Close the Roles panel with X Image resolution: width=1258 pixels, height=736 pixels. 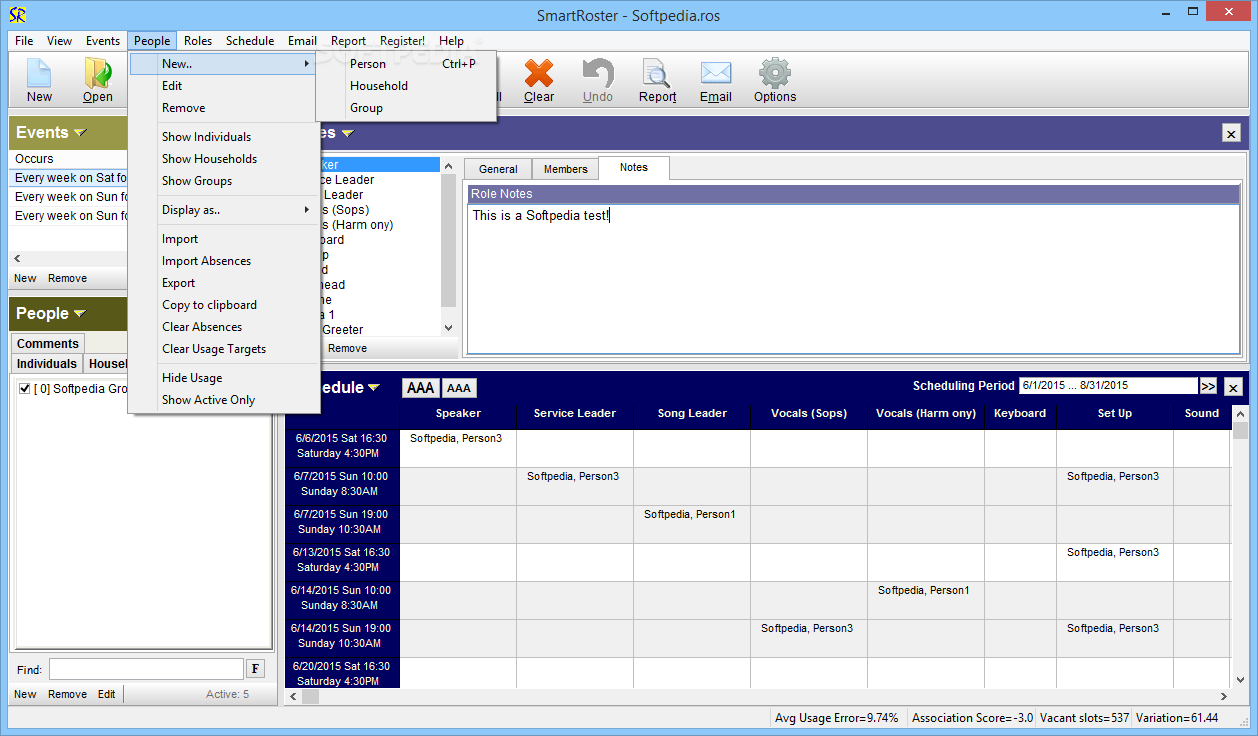tap(1231, 133)
